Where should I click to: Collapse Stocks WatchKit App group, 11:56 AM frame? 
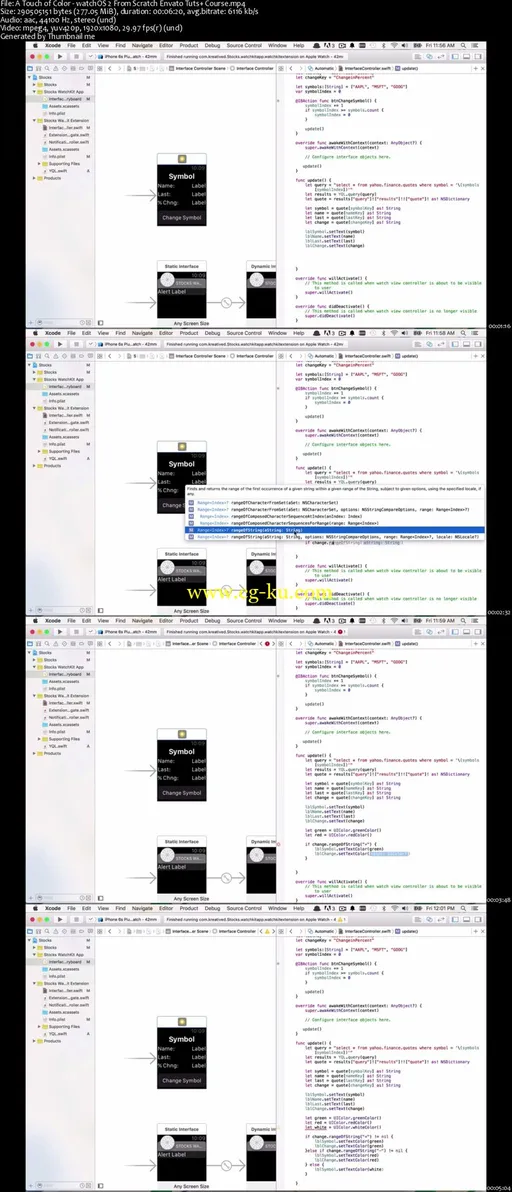click(x=35, y=92)
